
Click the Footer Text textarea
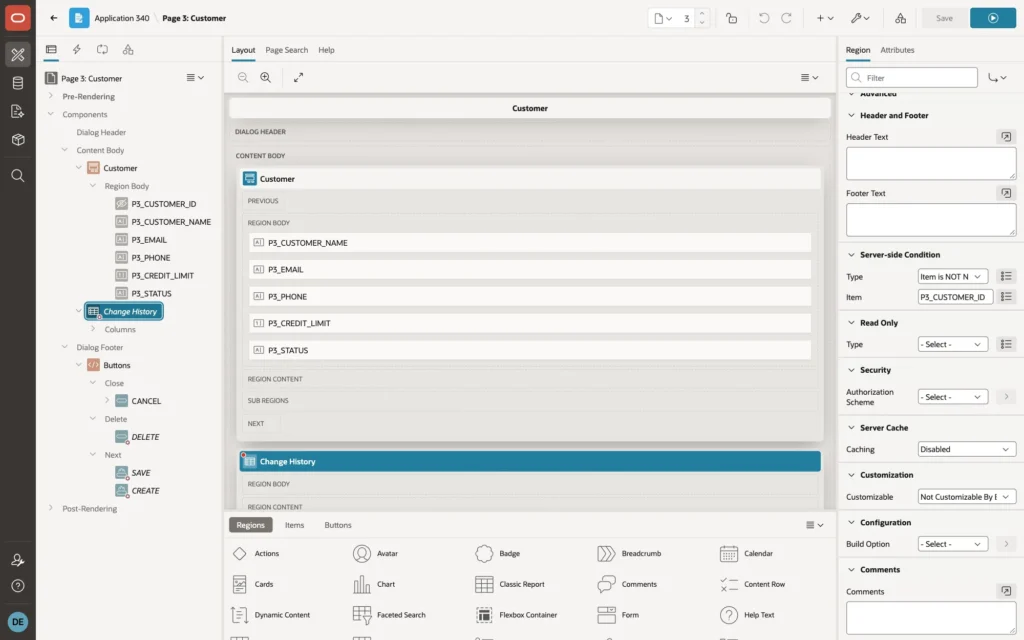tap(931, 220)
